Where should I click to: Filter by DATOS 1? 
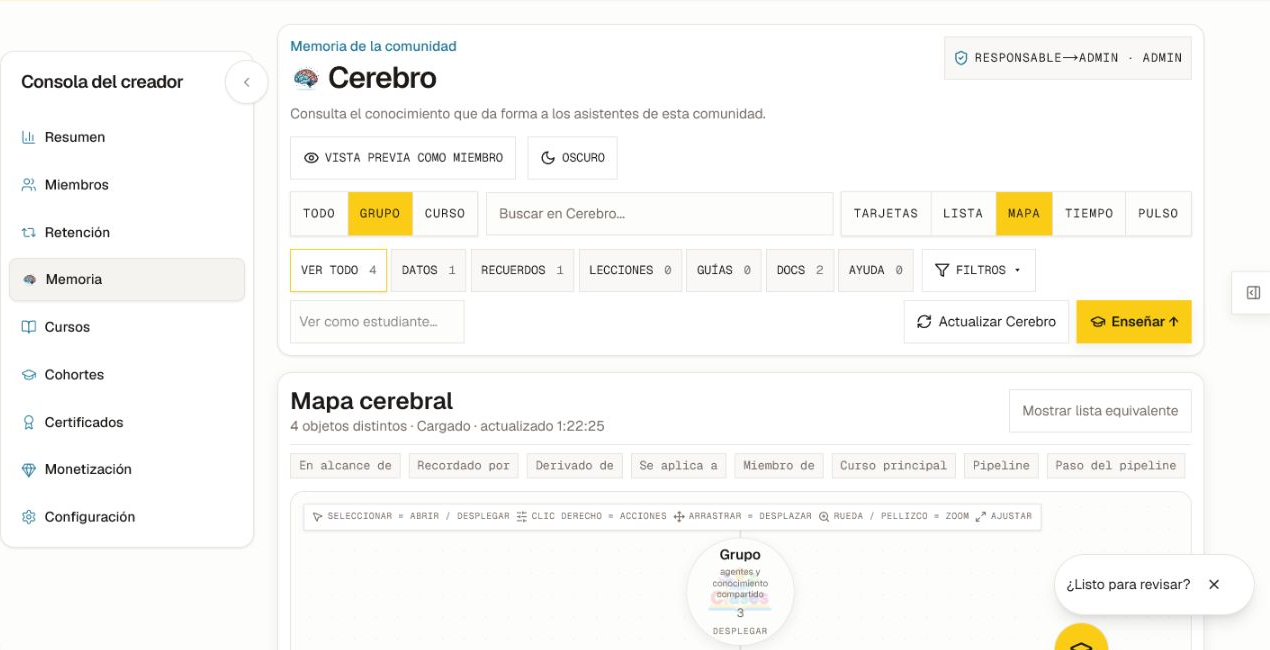(x=429, y=270)
